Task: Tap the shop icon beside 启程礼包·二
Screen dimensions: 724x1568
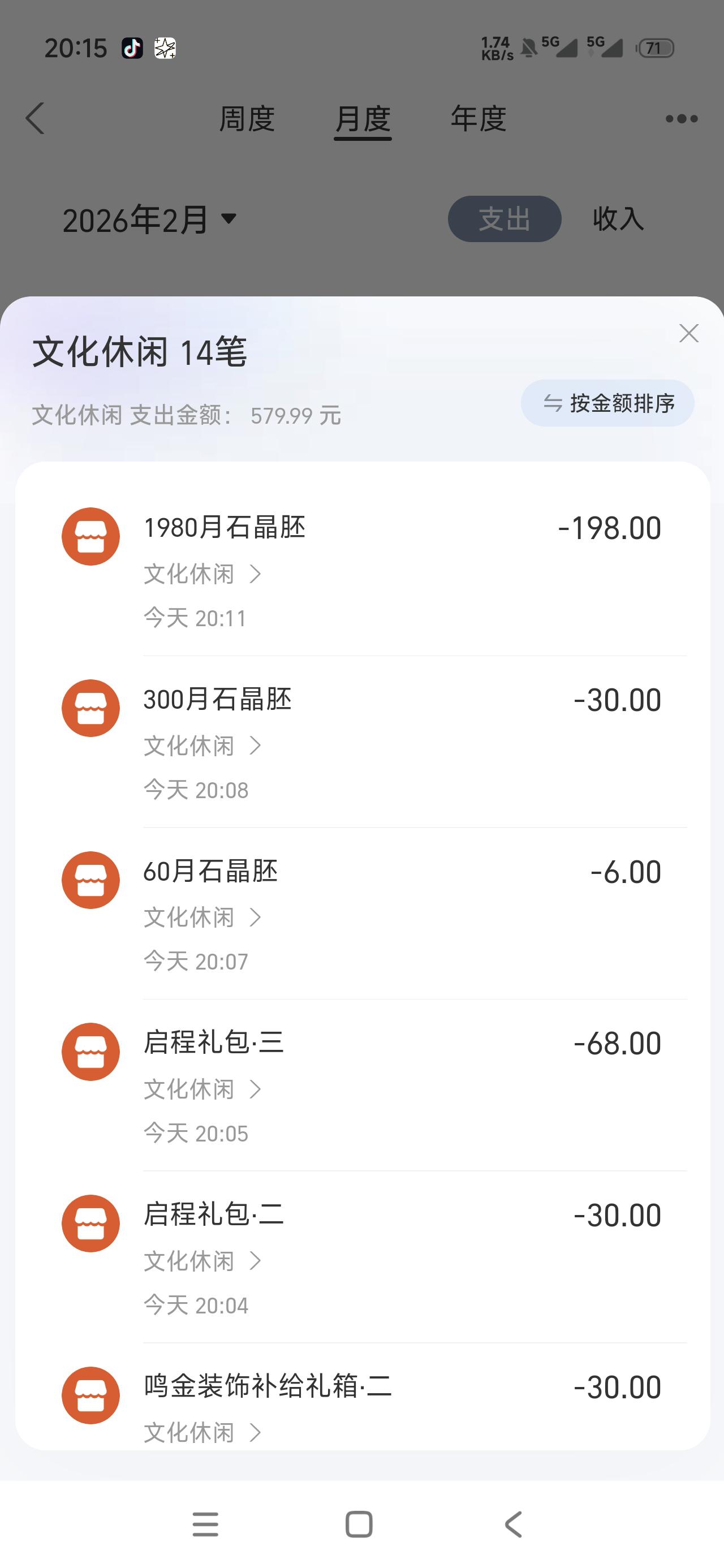Action: (x=90, y=1223)
